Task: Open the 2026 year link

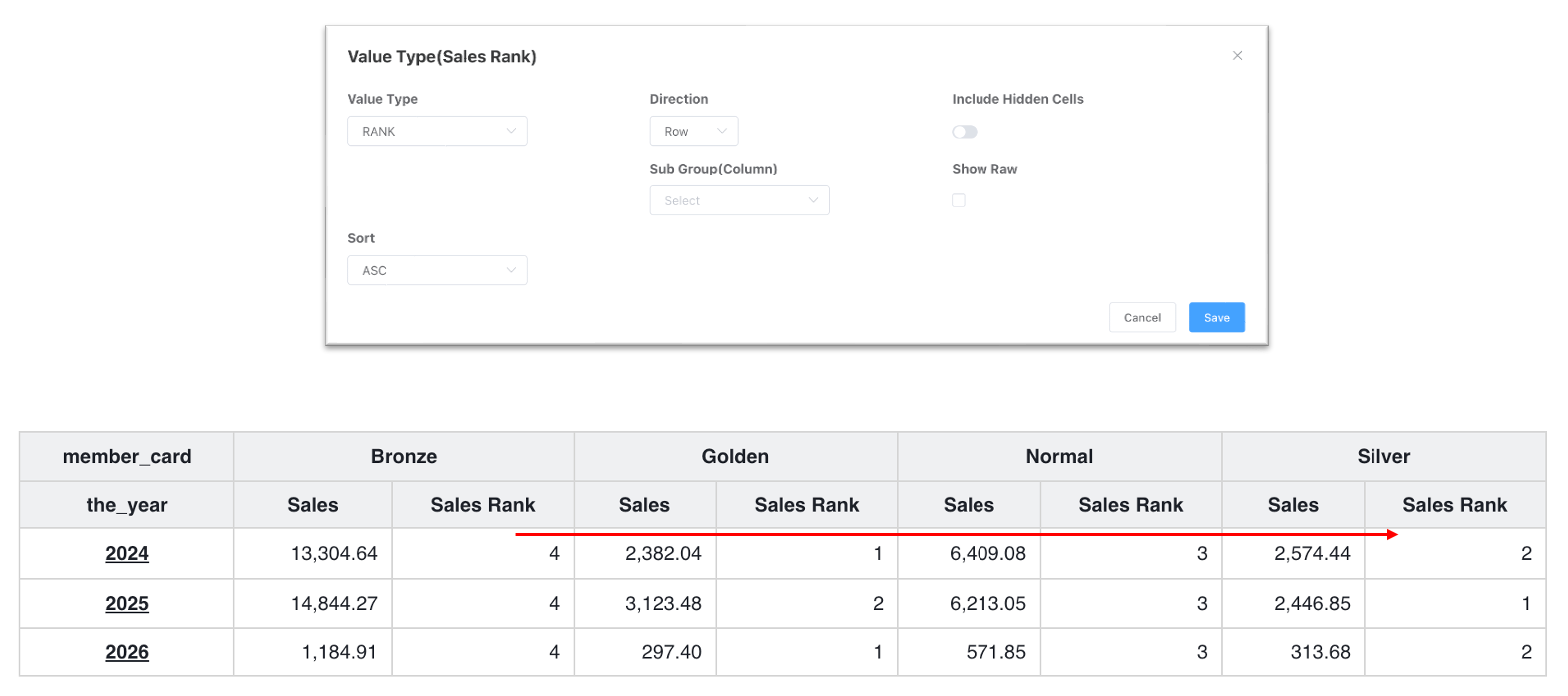Action: (127, 652)
